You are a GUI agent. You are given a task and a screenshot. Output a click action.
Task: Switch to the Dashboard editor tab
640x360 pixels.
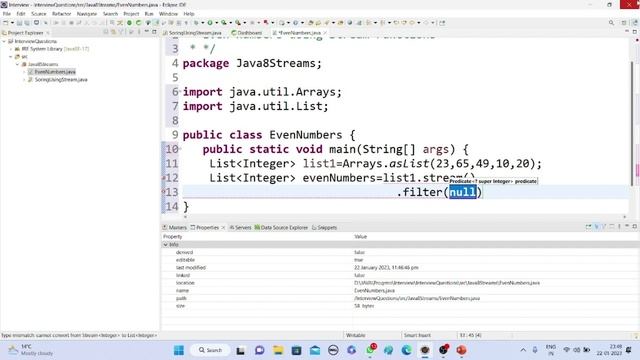[247, 33]
